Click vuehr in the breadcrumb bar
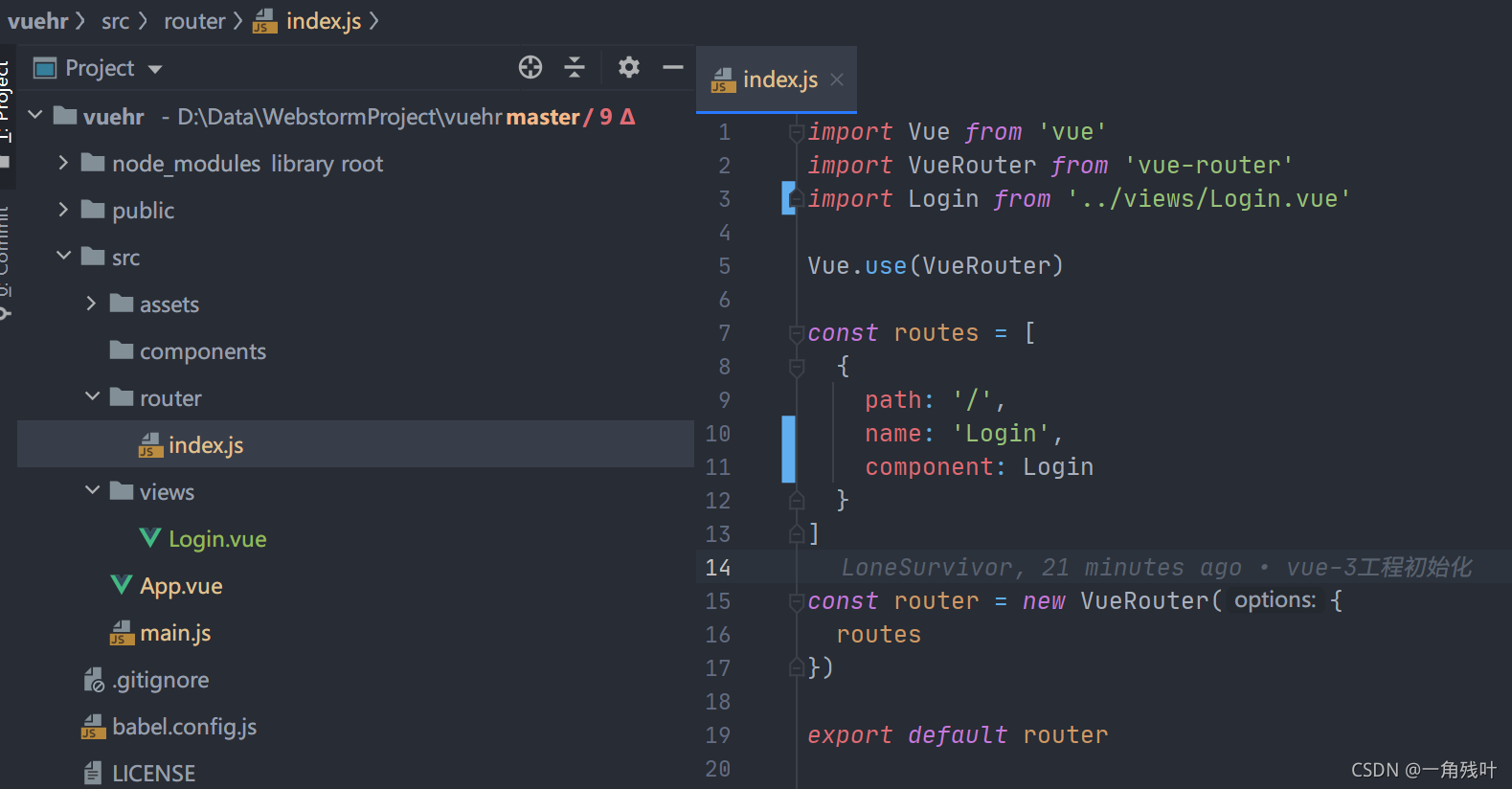 tap(38, 21)
